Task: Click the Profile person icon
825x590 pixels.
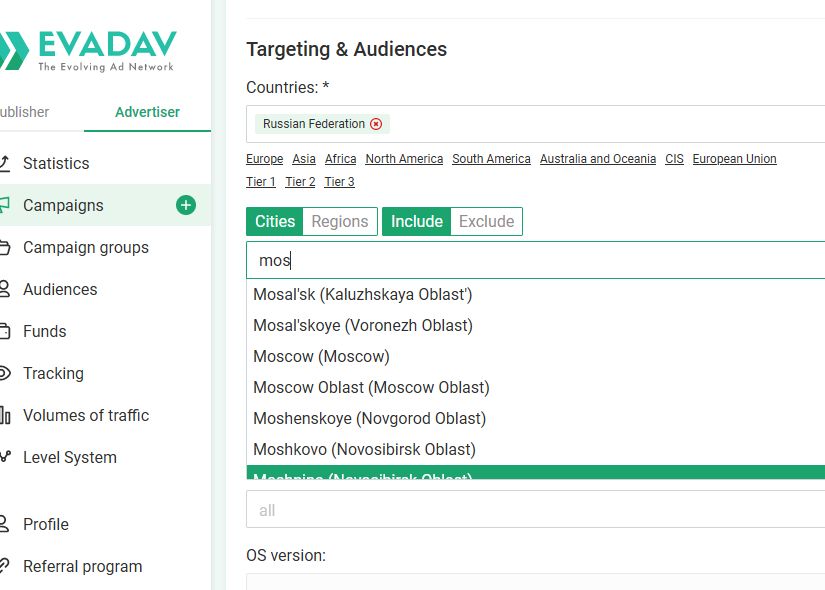Action: [5, 524]
